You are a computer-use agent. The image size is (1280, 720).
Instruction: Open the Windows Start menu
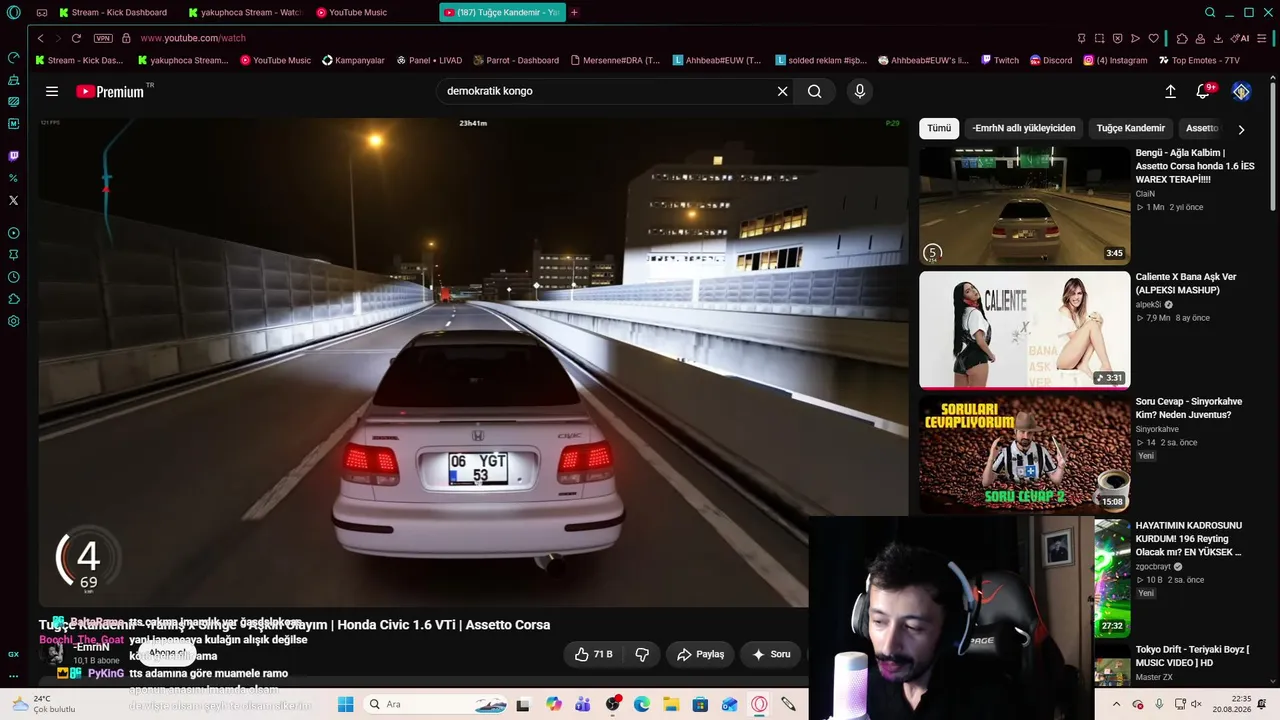345,704
